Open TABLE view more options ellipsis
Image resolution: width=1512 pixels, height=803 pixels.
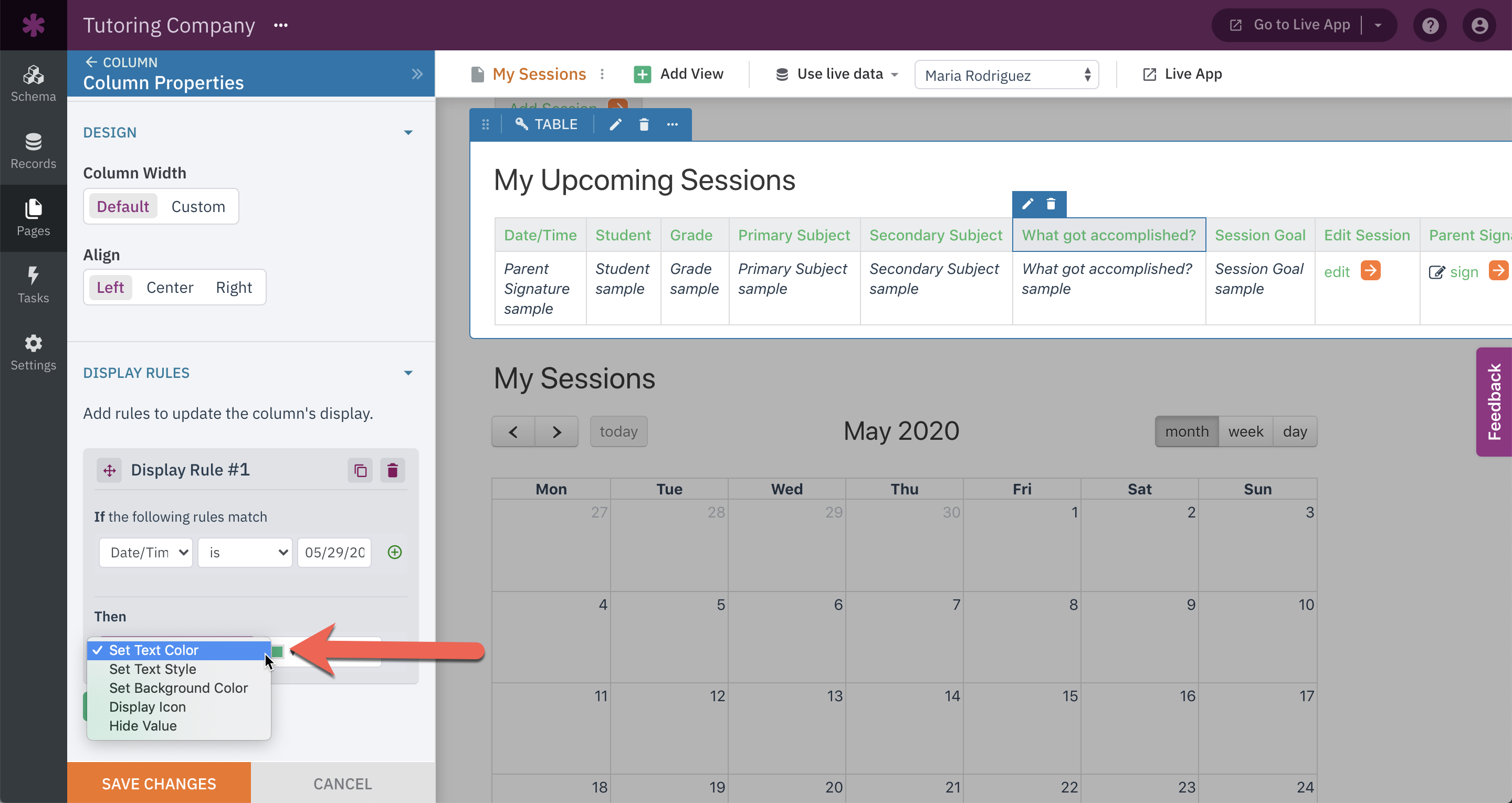pos(672,124)
